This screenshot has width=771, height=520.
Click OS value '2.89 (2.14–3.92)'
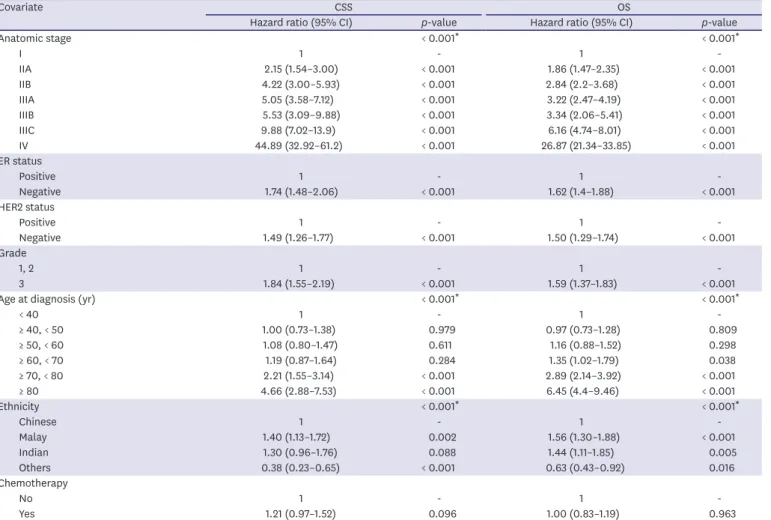click(583, 376)
